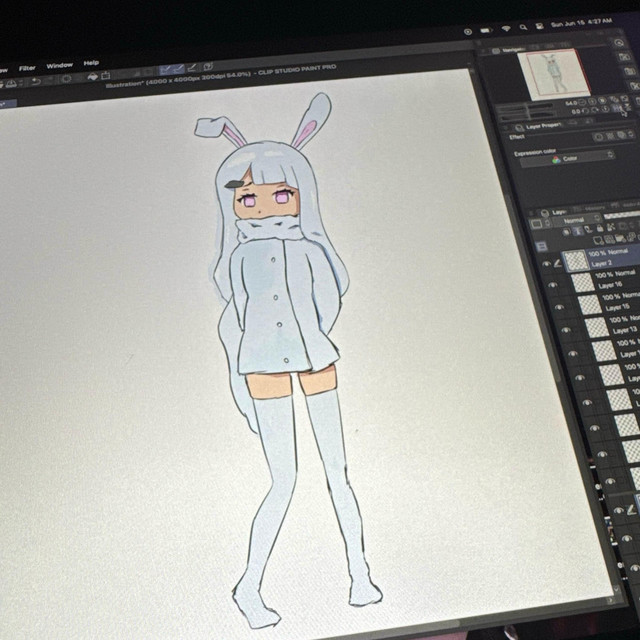Screen dimensions: 640x640
Task: Select the Layer 16 thumbnail
Action: coord(583,282)
